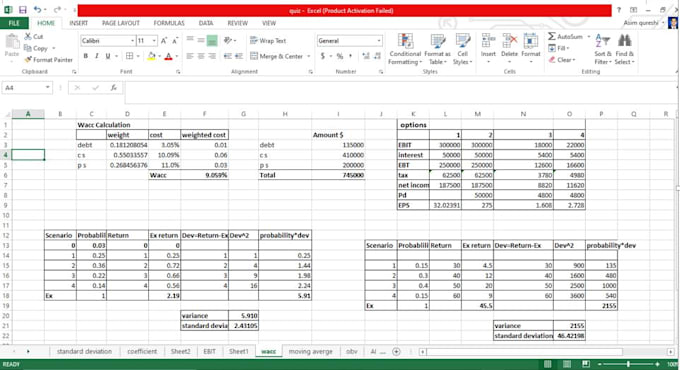Click the Cut button
This screenshot has height=370, width=680.
pos(34,36)
